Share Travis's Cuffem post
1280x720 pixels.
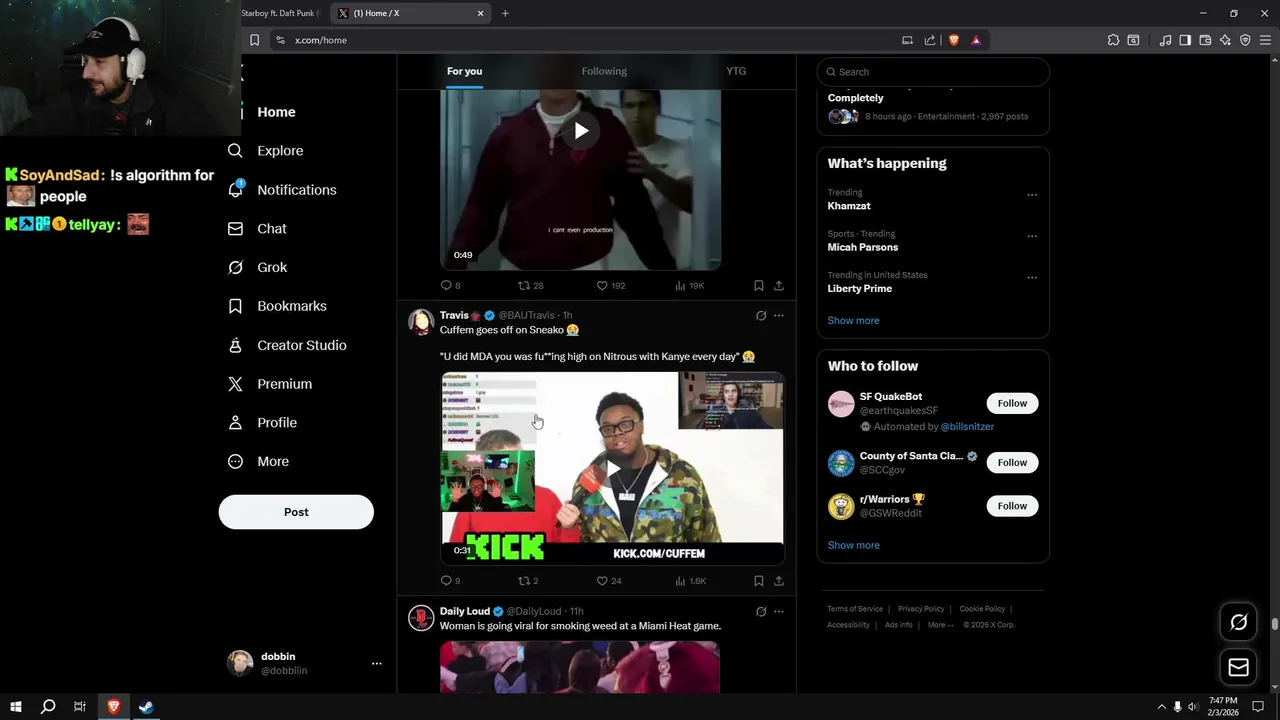click(x=779, y=581)
